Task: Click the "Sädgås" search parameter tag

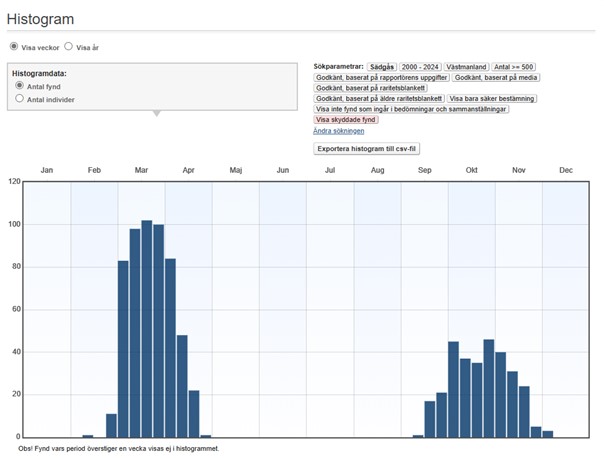Action: (x=381, y=66)
